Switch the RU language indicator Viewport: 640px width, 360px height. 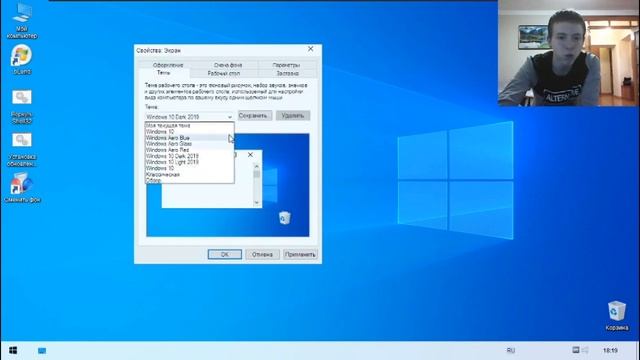point(511,350)
